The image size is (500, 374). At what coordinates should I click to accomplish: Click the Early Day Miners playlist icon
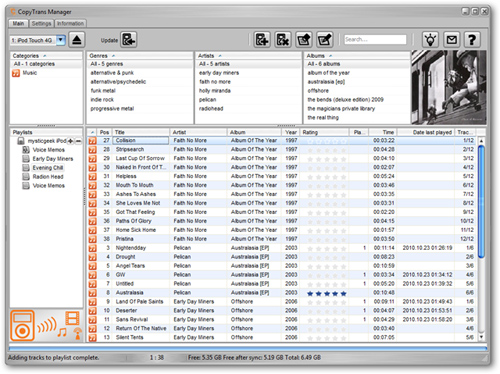coord(26,159)
